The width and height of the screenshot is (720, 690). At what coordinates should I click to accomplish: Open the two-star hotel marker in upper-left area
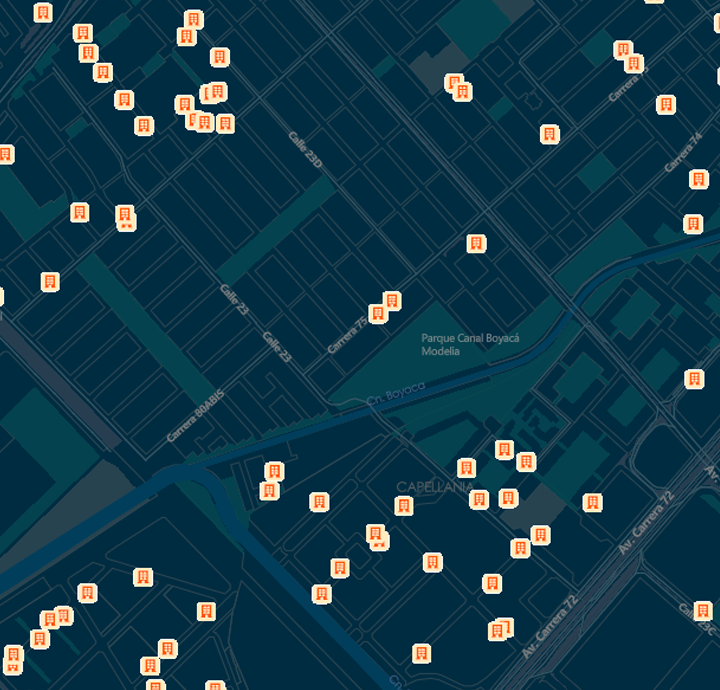pos(125,214)
